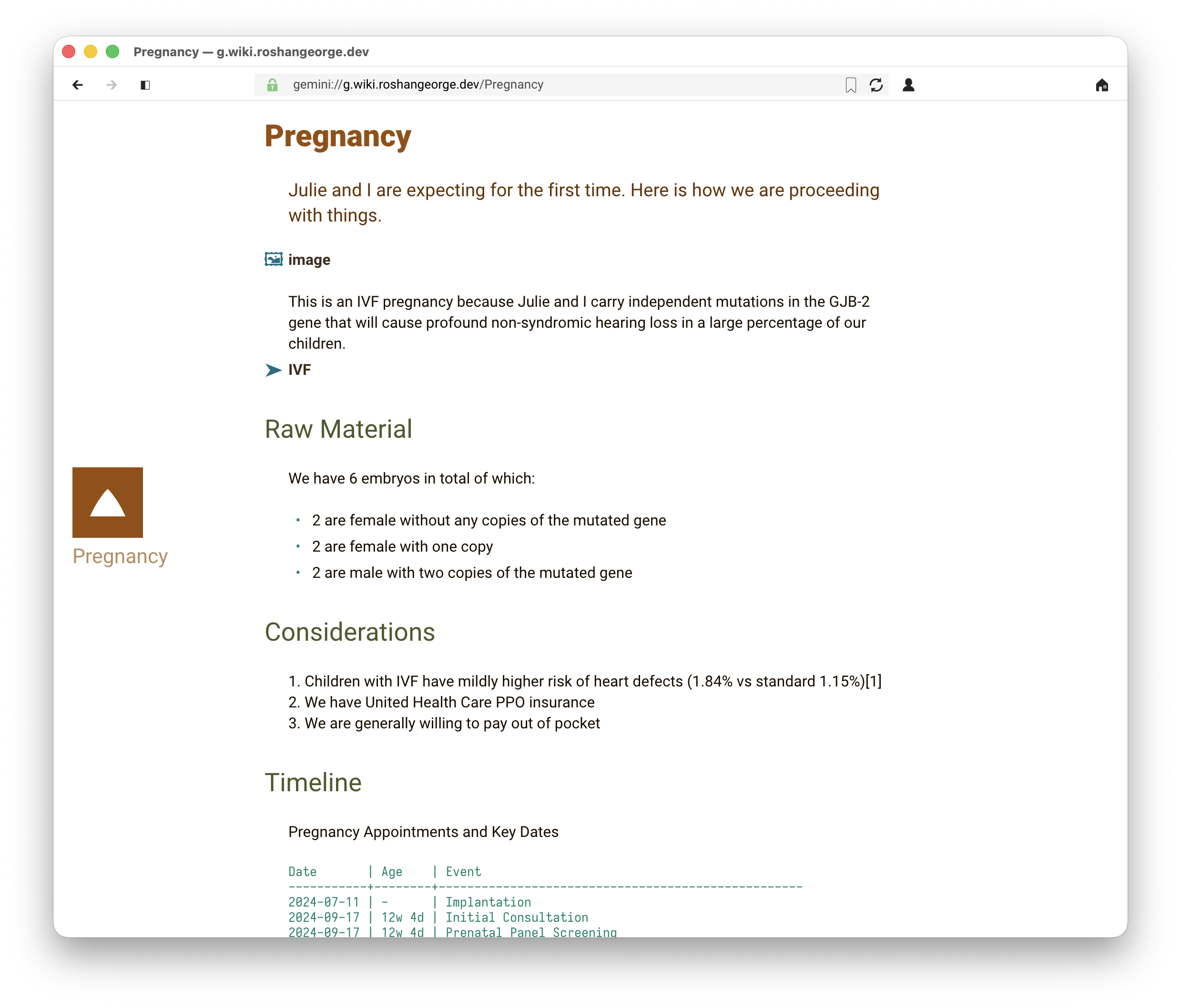The height and width of the screenshot is (1008, 1181).
Task: Reload the Pregnancy page
Action: [876, 85]
